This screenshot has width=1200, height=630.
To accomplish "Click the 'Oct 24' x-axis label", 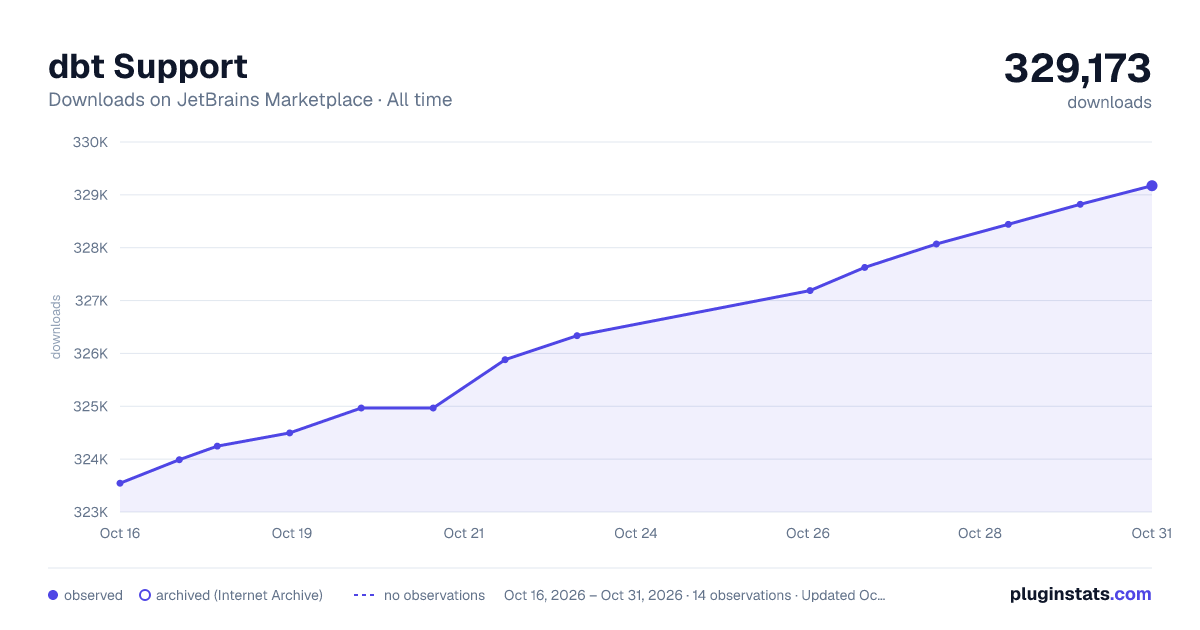I will click(636, 533).
